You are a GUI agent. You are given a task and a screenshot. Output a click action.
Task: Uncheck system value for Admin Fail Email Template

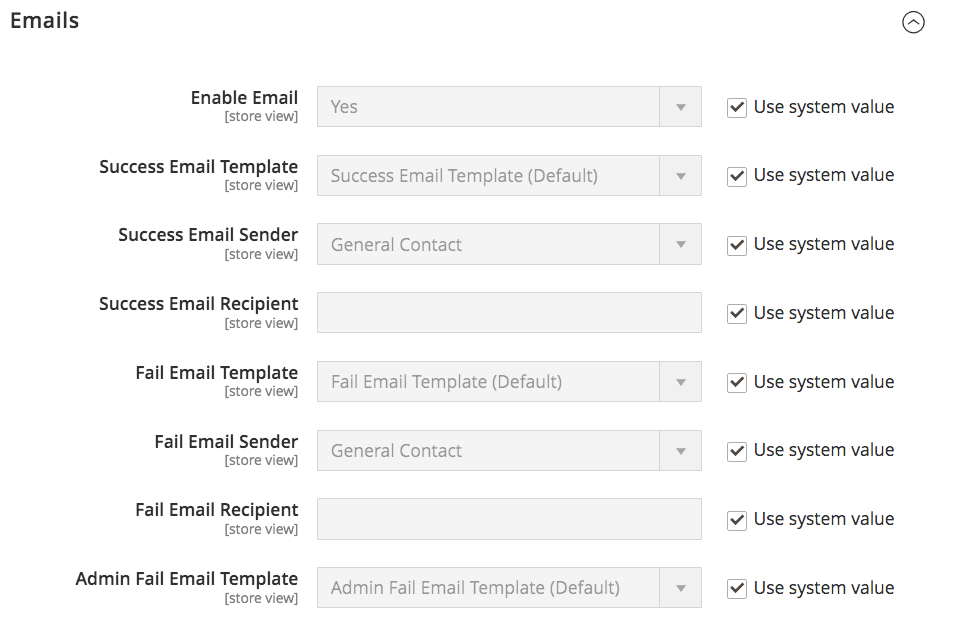click(x=737, y=589)
